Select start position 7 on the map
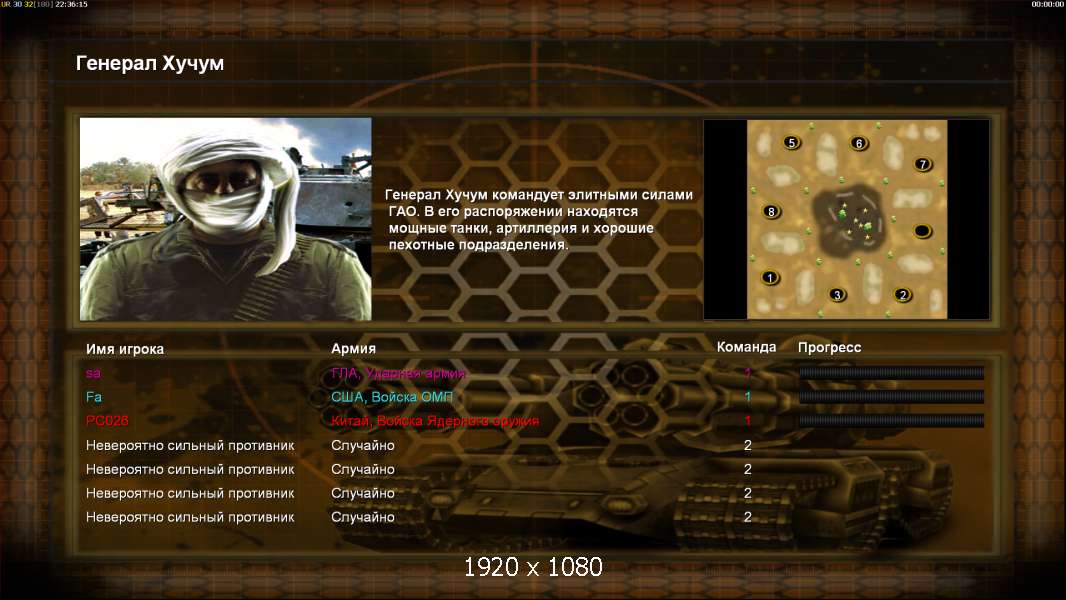This screenshot has width=1066, height=600. pyautogui.click(x=923, y=164)
